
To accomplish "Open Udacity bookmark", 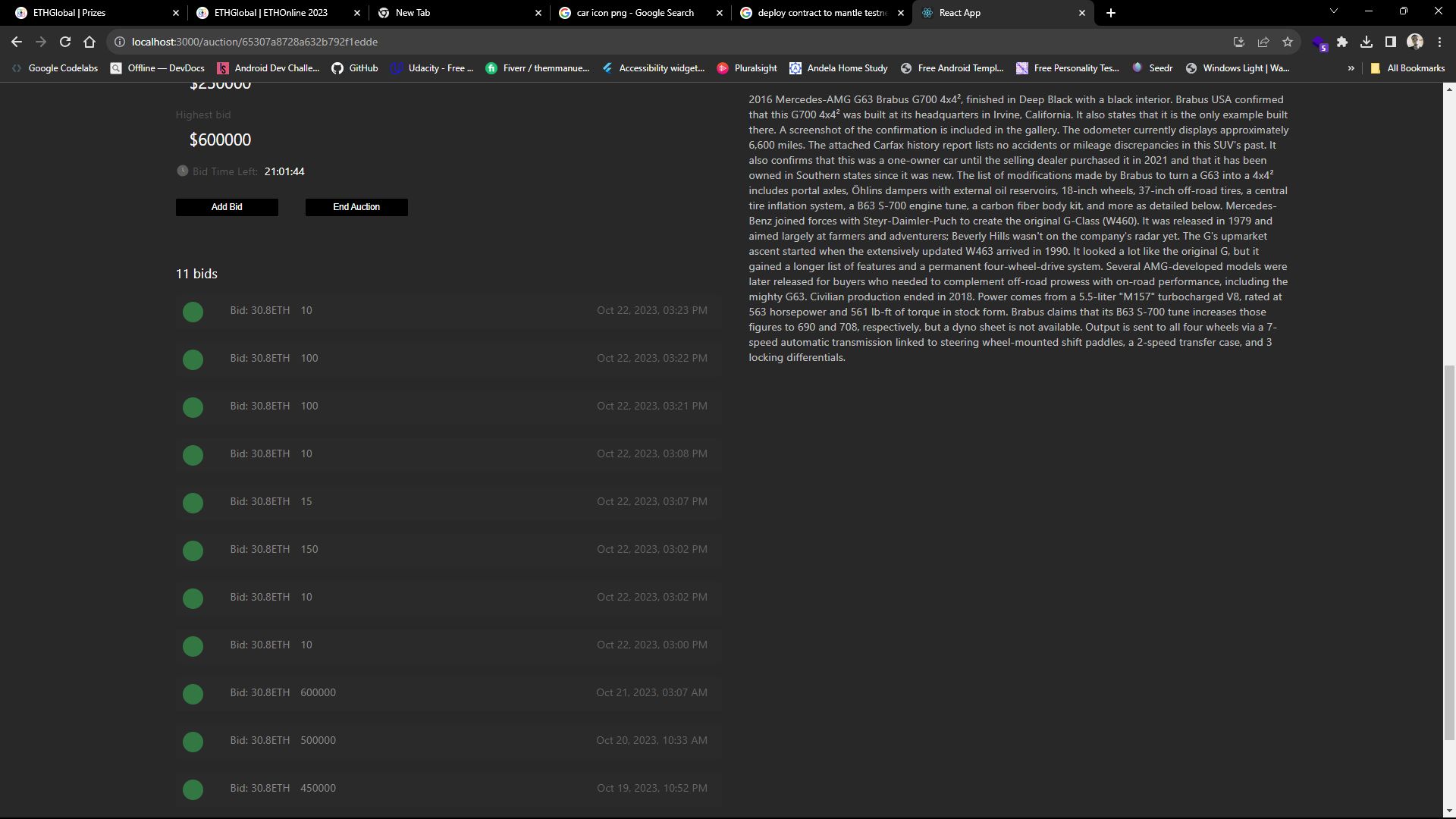I will point(431,68).
